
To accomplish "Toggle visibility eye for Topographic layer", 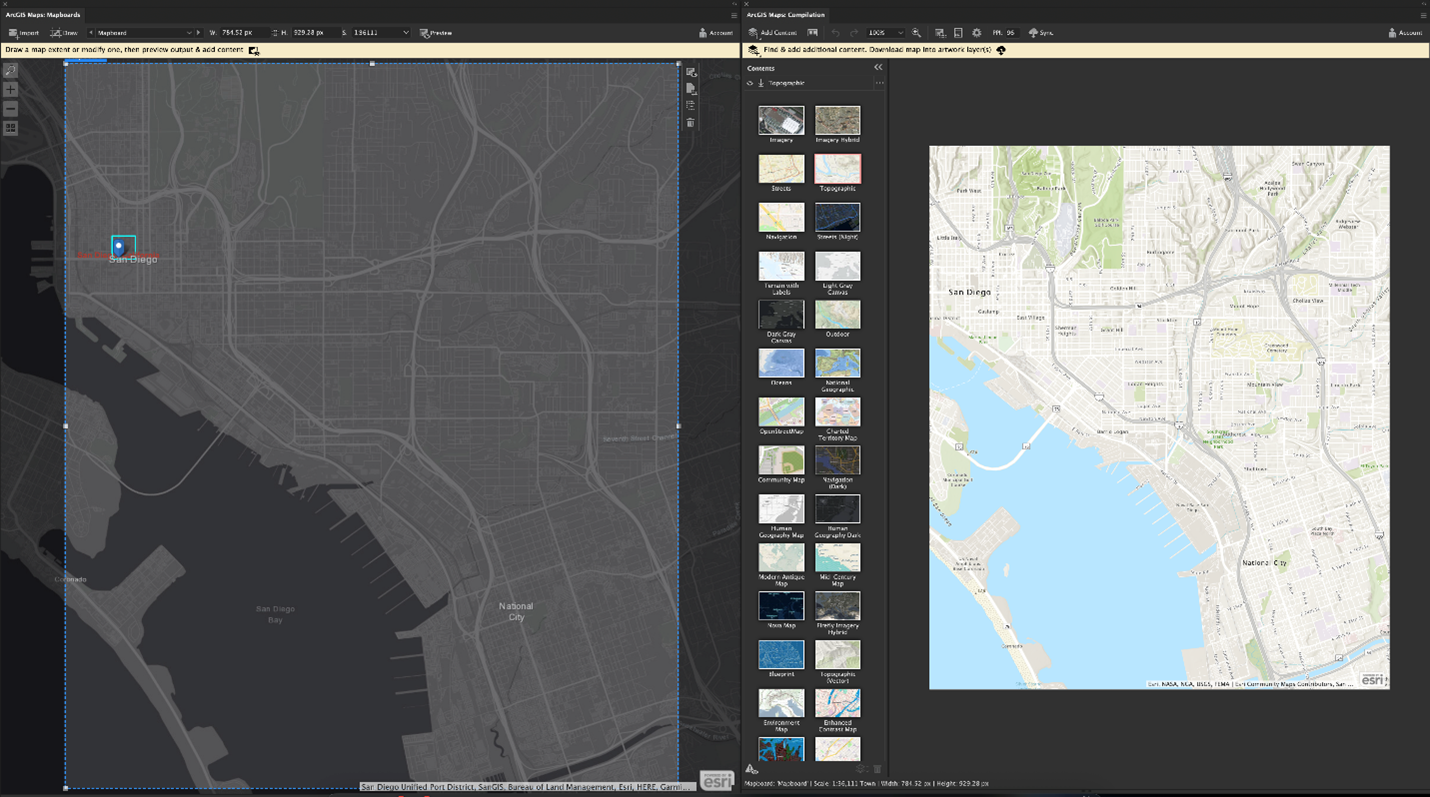I will [750, 83].
